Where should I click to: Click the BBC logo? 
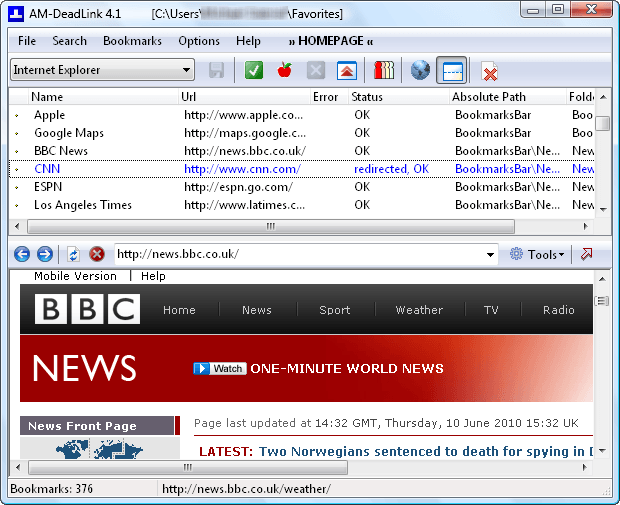tap(87, 309)
